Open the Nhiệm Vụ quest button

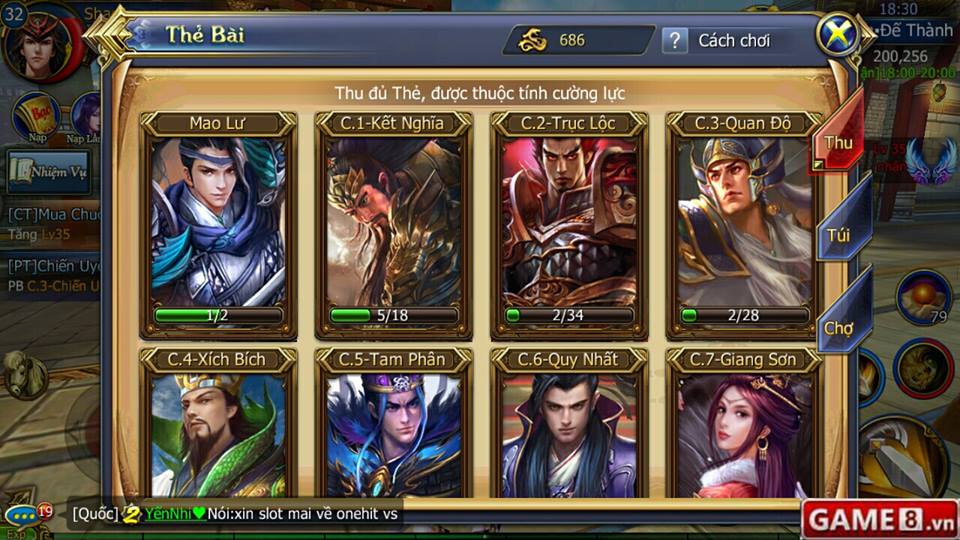point(49,171)
